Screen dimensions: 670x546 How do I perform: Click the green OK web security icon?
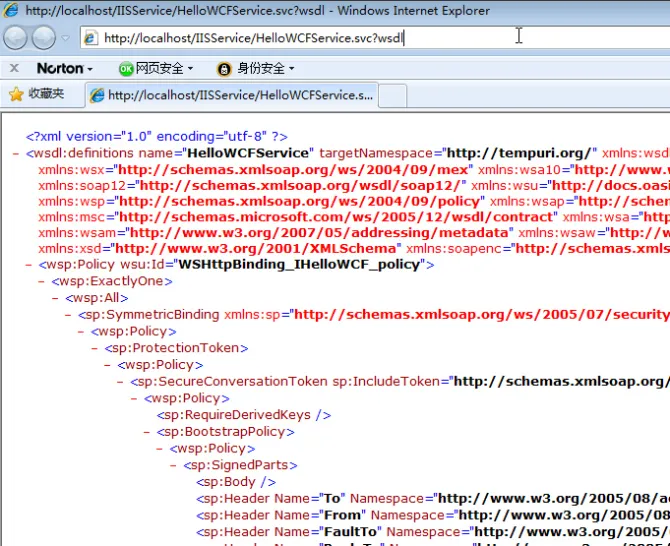pyautogui.click(x=126, y=69)
